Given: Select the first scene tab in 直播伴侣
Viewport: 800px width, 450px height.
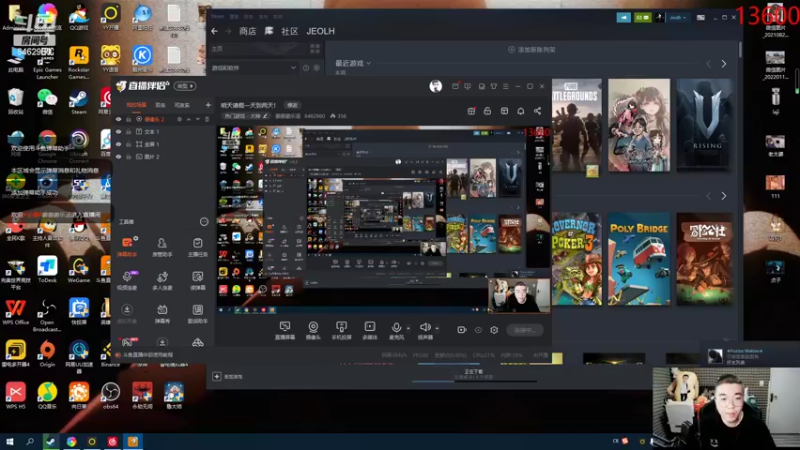Looking at the screenshot, I should coord(136,105).
